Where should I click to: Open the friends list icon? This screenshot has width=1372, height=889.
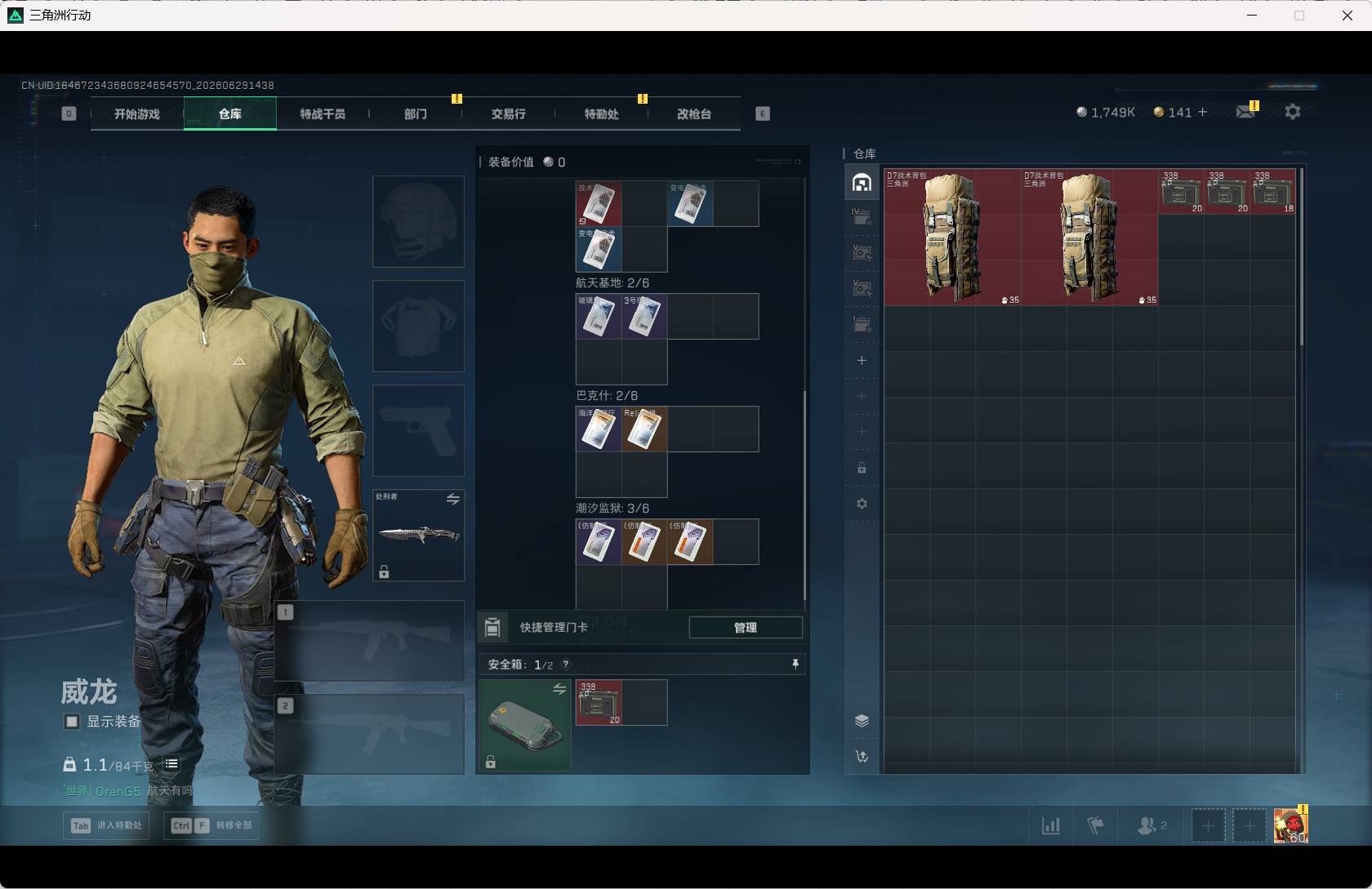click(1151, 825)
